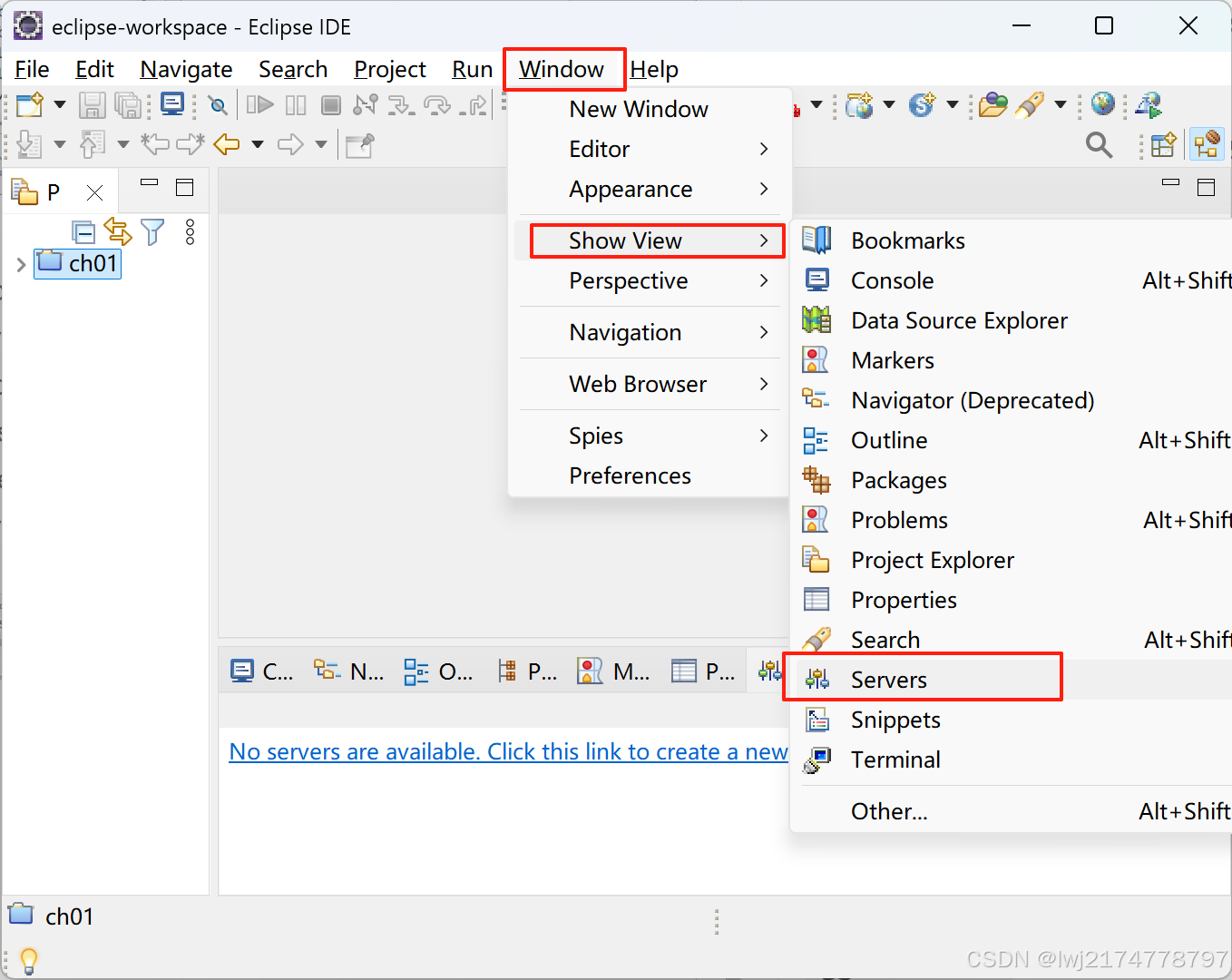Click the Launch Web Service Explorer icon

(x=1148, y=104)
